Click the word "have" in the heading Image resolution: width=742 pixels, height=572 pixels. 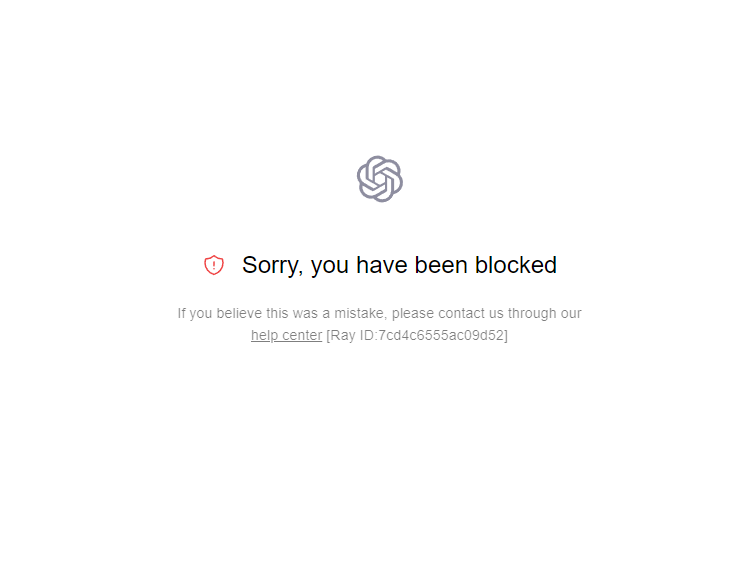381,265
